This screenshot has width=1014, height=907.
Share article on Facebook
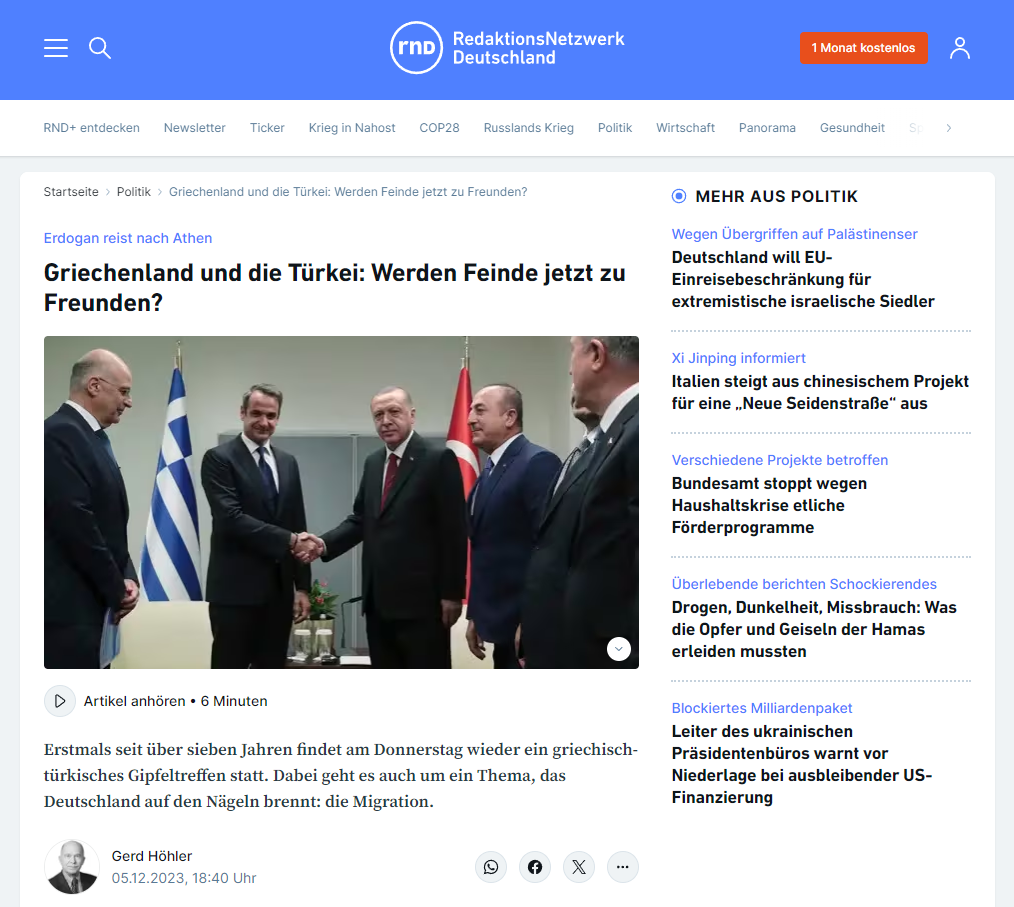pyautogui.click(x=535, y=867)
